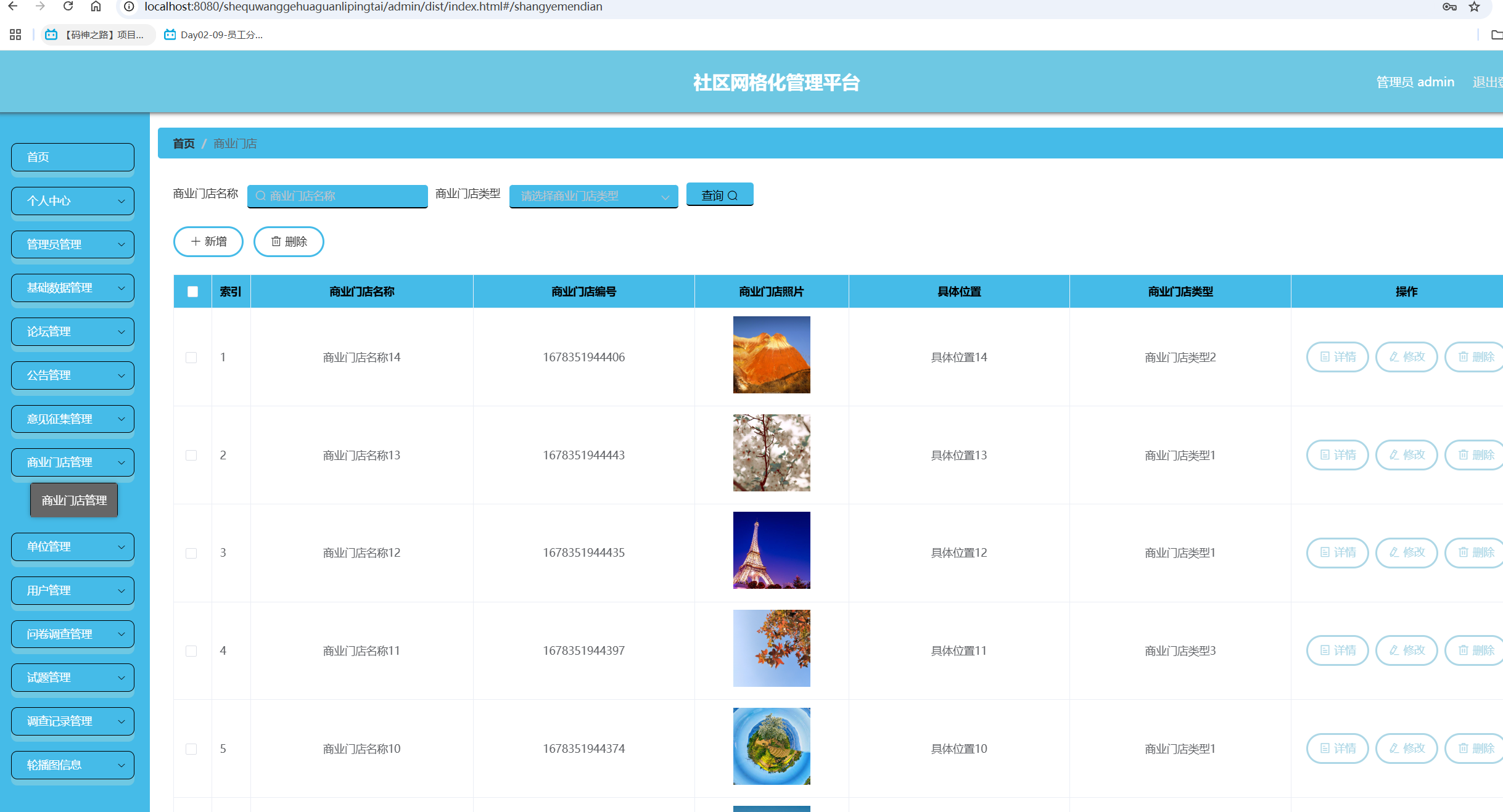Open the apps grid icon in bookmarks bar

tap(15, 35)
